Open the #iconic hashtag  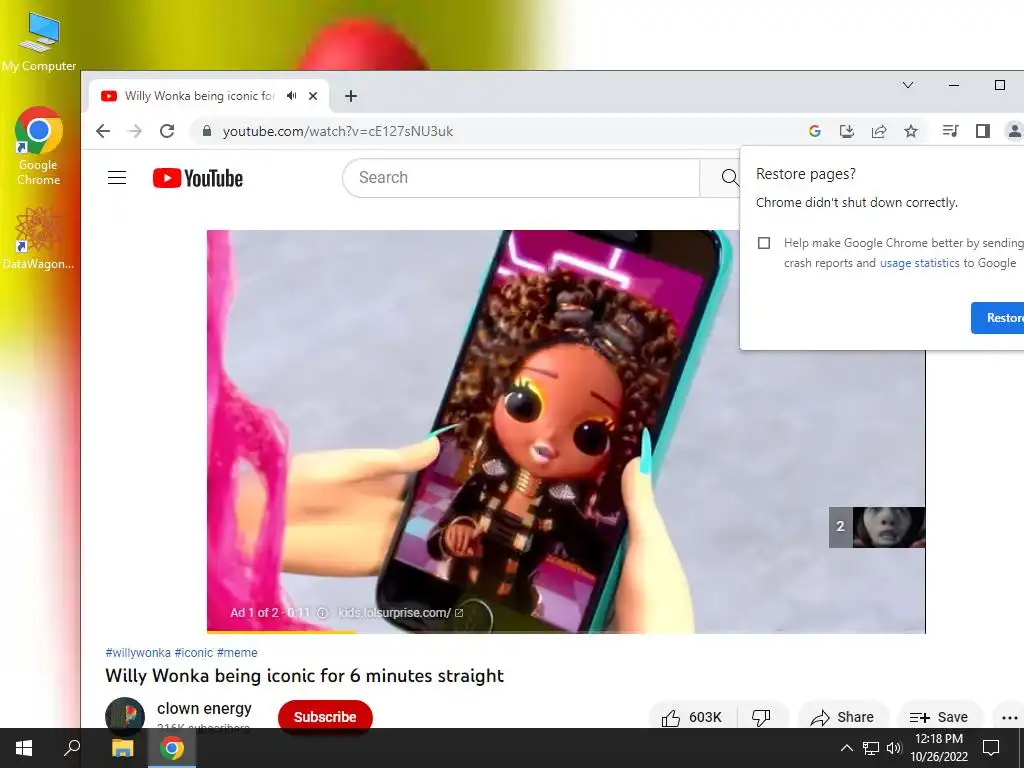(x=193, y=652)
